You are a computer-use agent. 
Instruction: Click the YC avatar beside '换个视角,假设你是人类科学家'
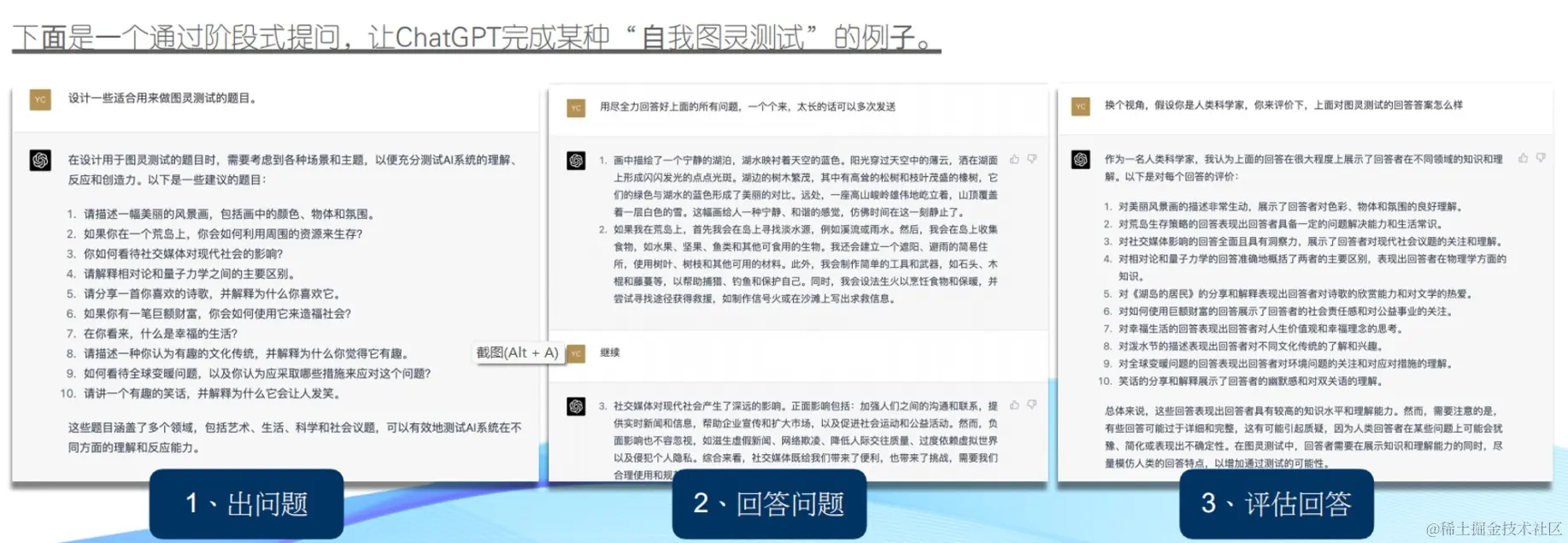[x=1081, y=107]
